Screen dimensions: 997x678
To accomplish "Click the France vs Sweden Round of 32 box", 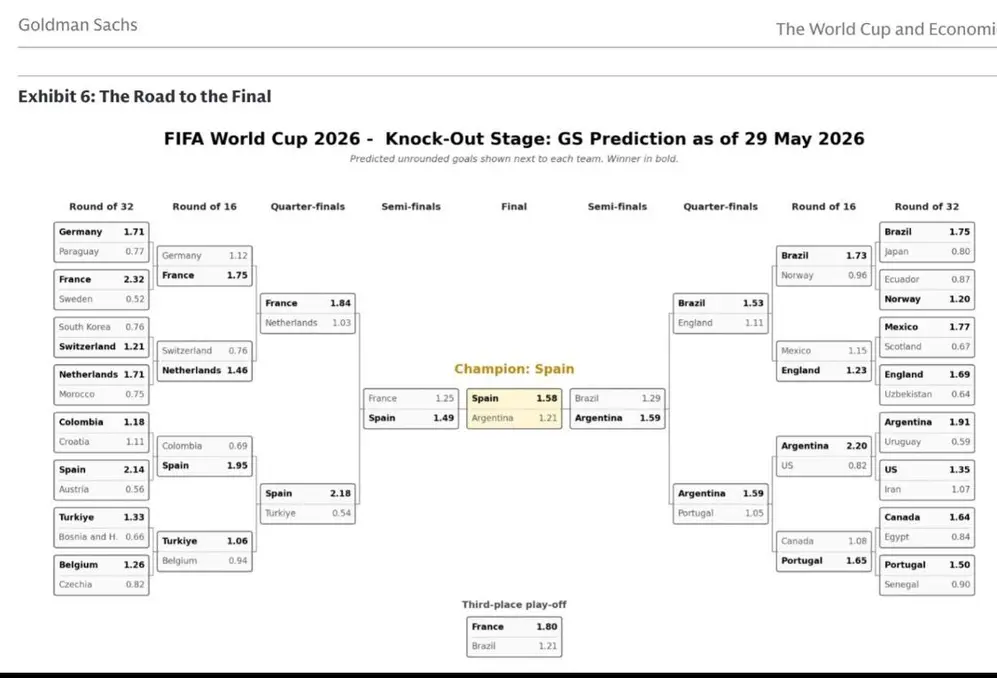I will pos(101,289).
